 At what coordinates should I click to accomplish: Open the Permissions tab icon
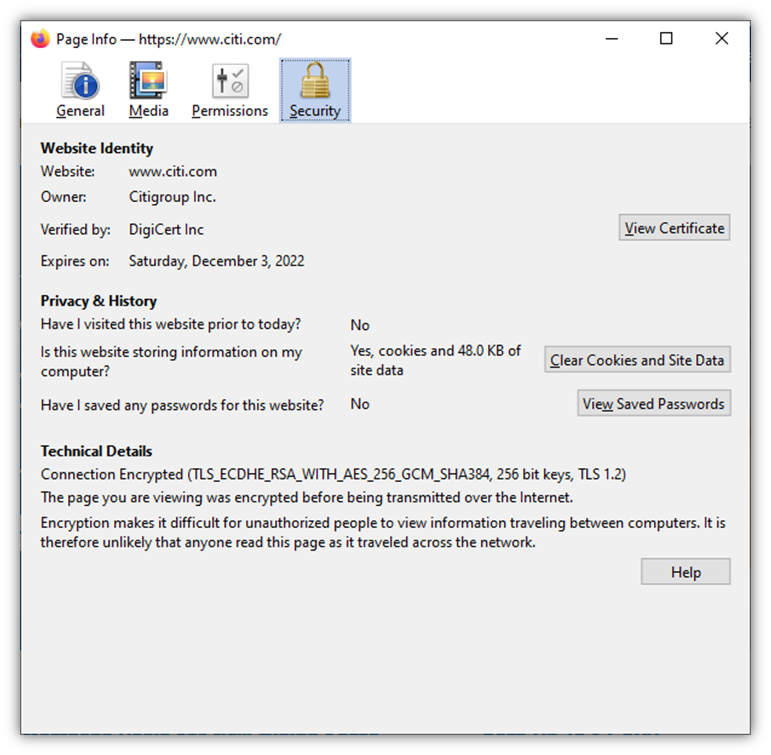(x=230, y=81)
